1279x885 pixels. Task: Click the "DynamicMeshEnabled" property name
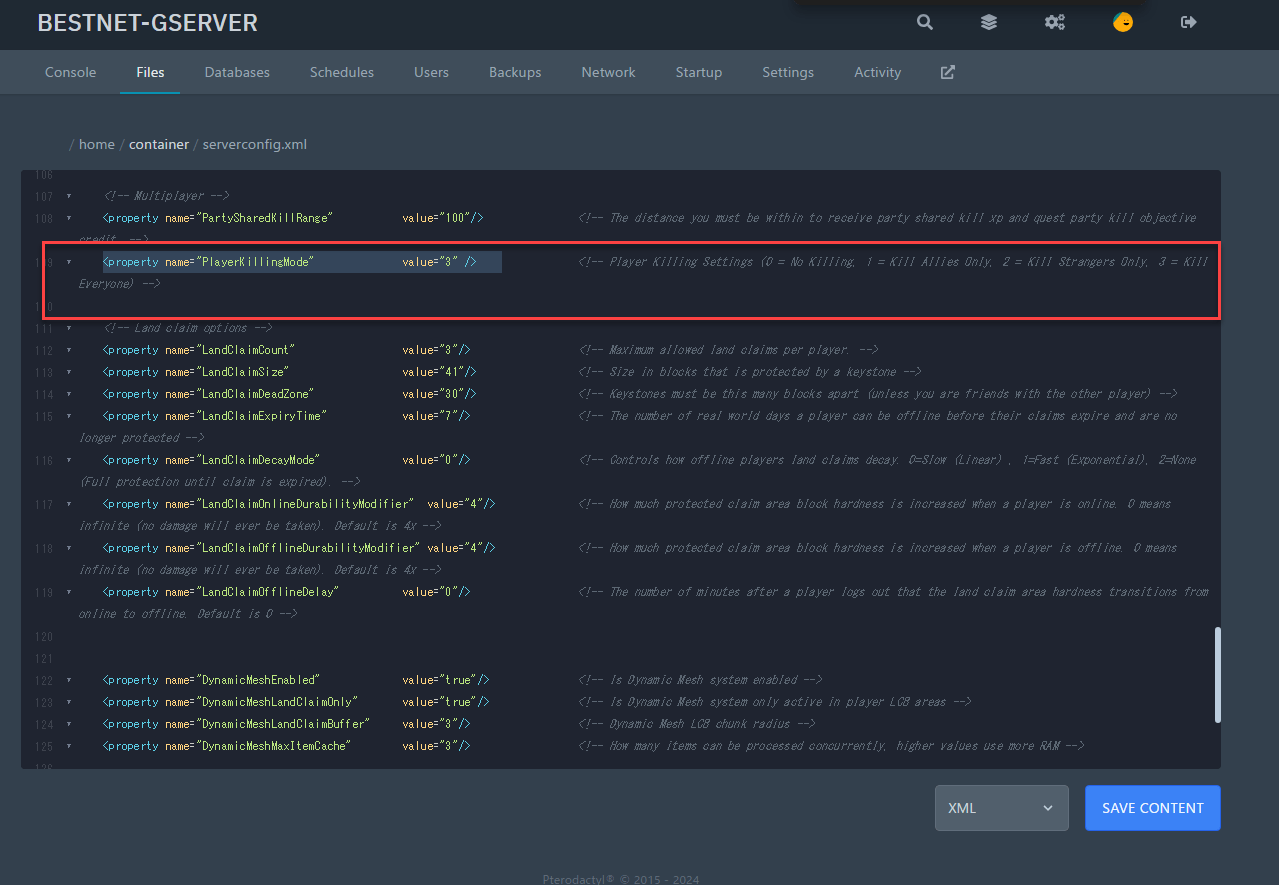258,680
